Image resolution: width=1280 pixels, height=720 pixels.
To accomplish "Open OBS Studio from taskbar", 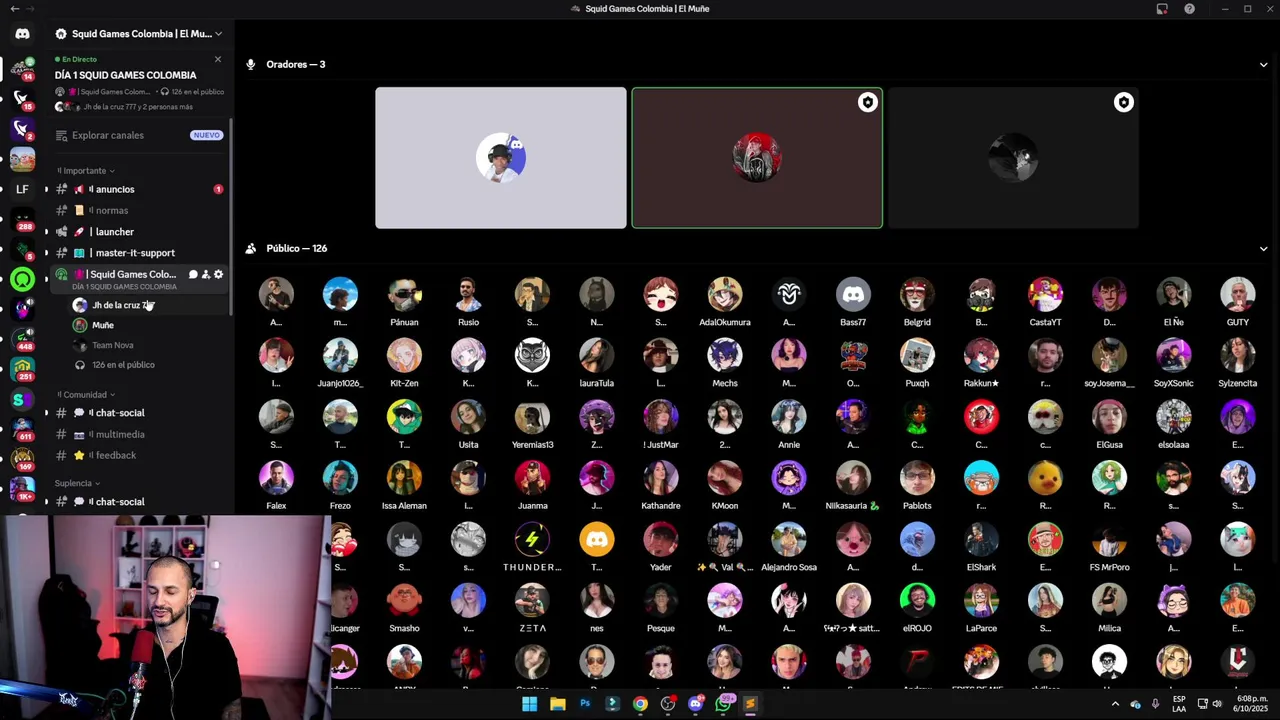I will pyautogui.click(x=668, y=704).
